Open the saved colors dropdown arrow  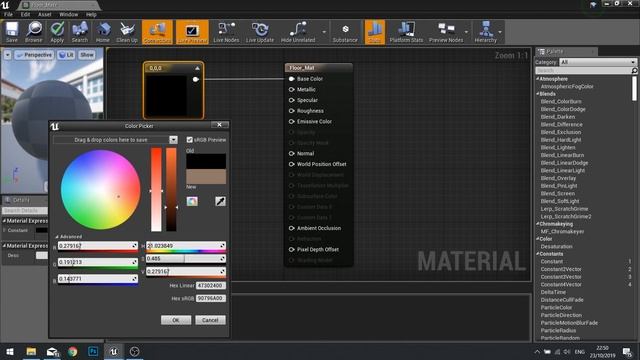173,140
